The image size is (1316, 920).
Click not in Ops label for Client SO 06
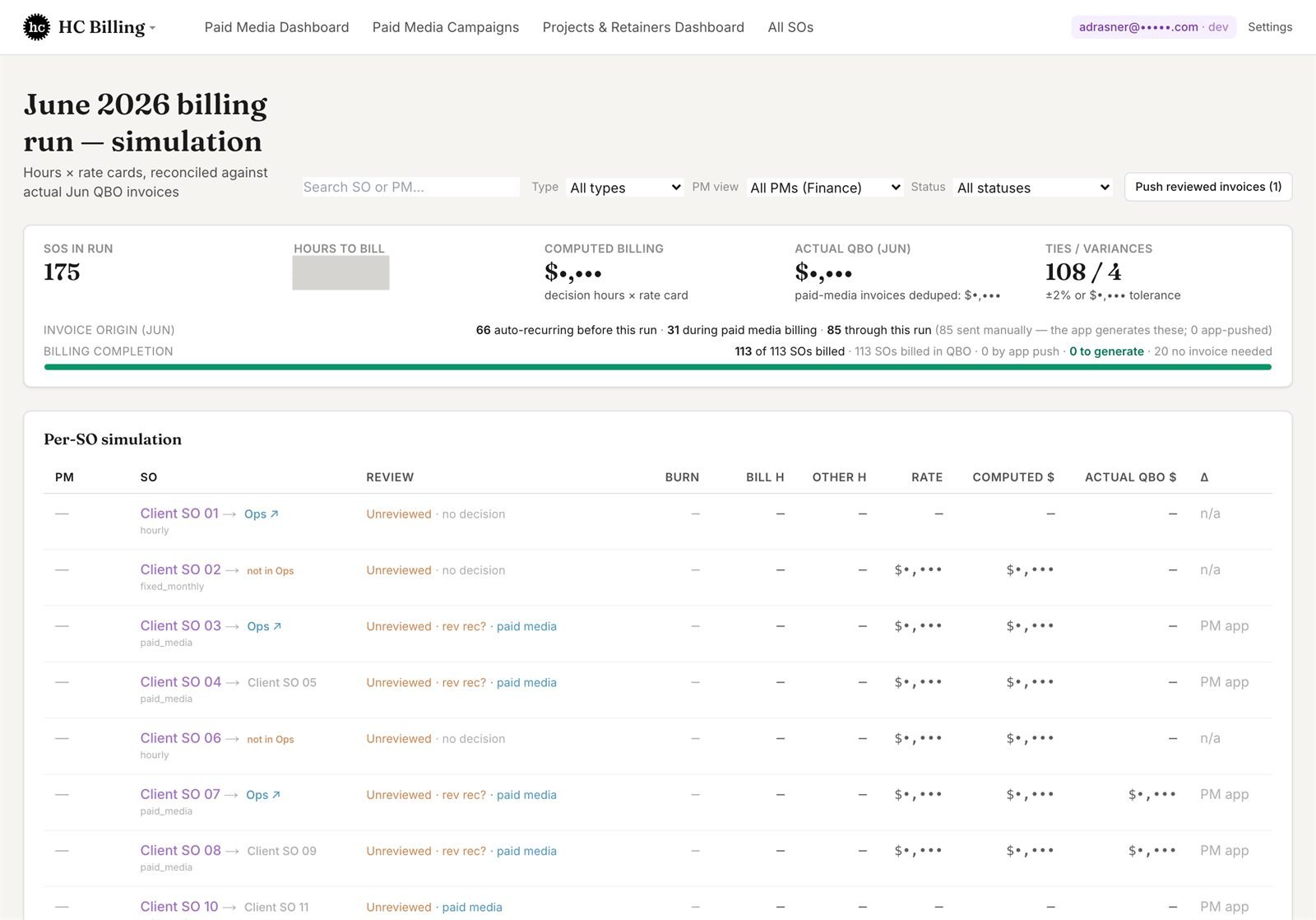tap(271, 740)
